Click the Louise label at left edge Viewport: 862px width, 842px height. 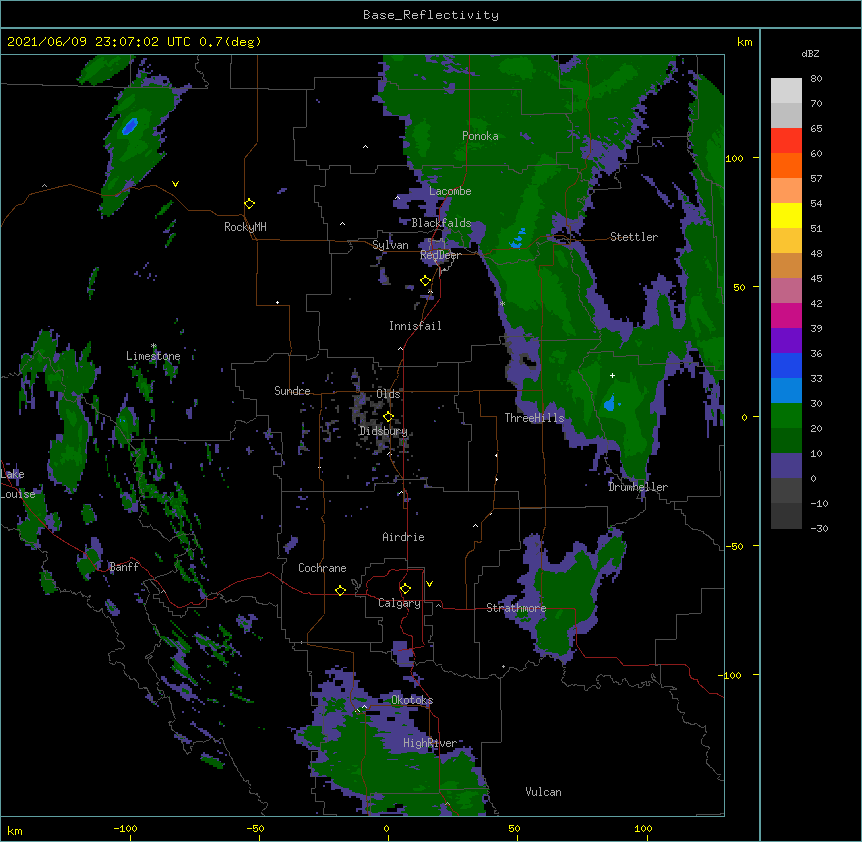18,494
